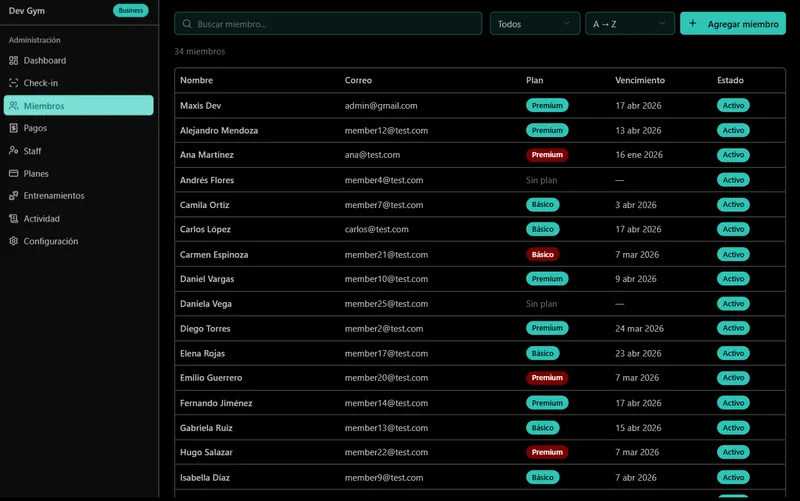Image resolution: width=800 pixels, height=501 pixels.
Task: Open the Todos filter dropdown
Action: (x=535, y=23)
